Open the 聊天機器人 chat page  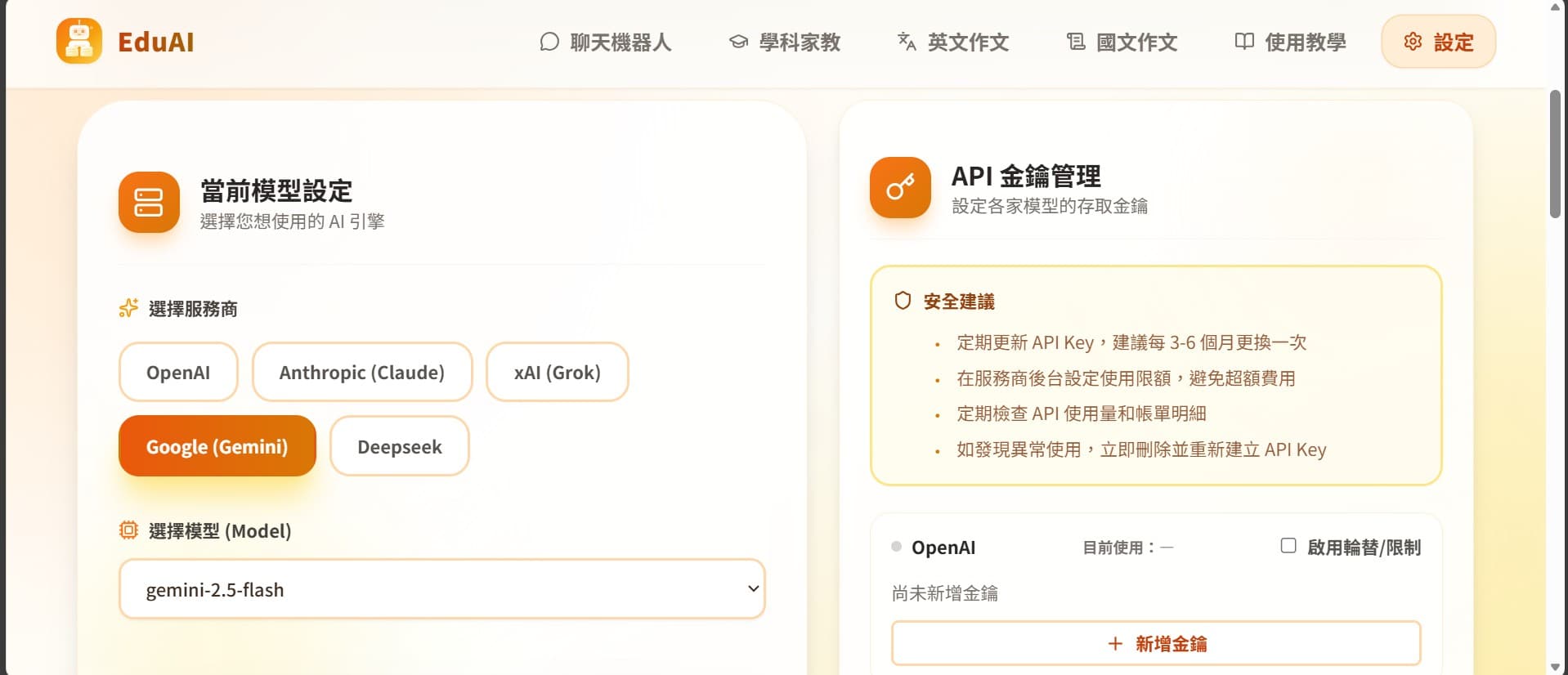[606, 42]
